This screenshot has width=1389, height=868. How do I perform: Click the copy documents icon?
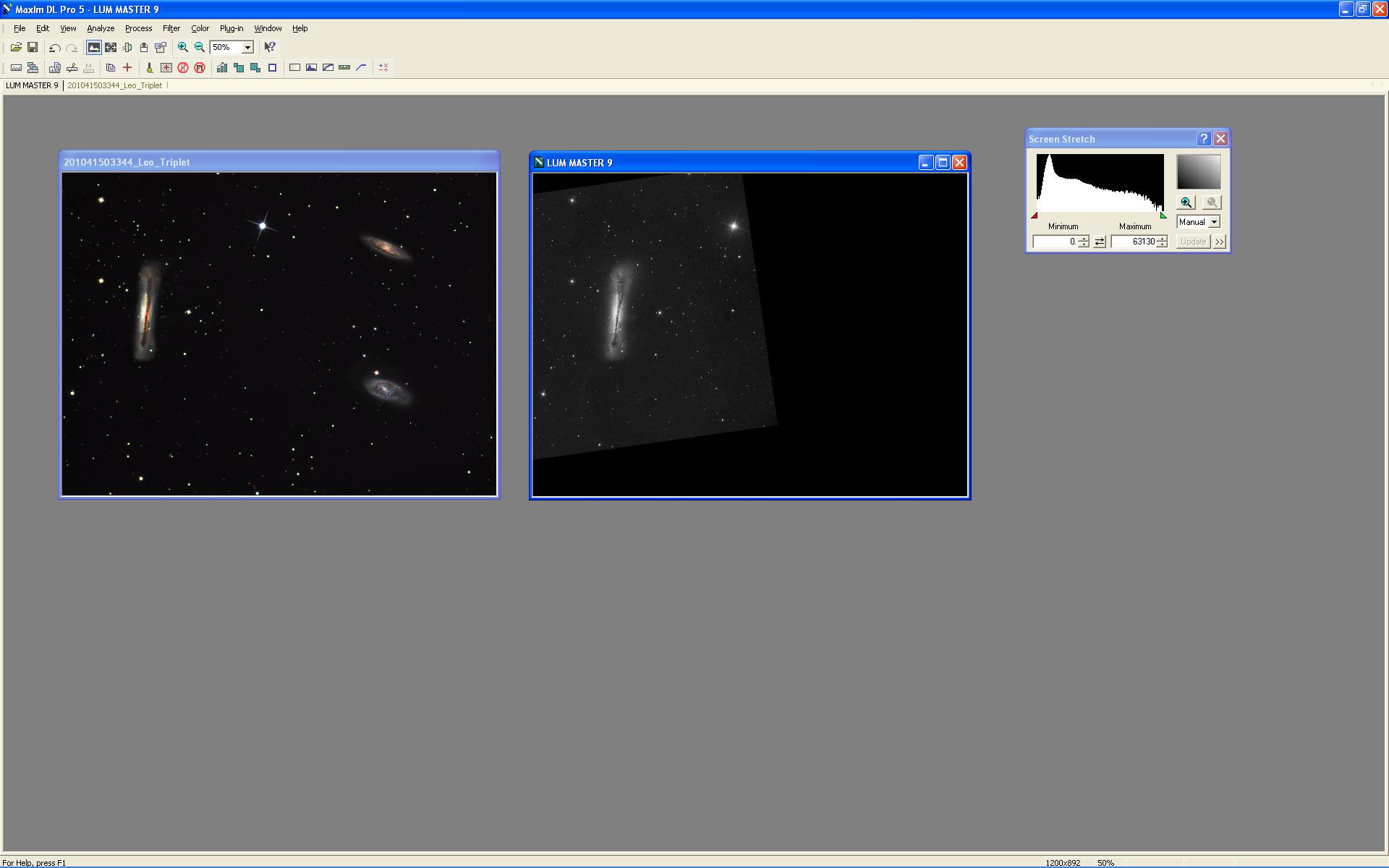pyautogui.click(x=111, y=67)
